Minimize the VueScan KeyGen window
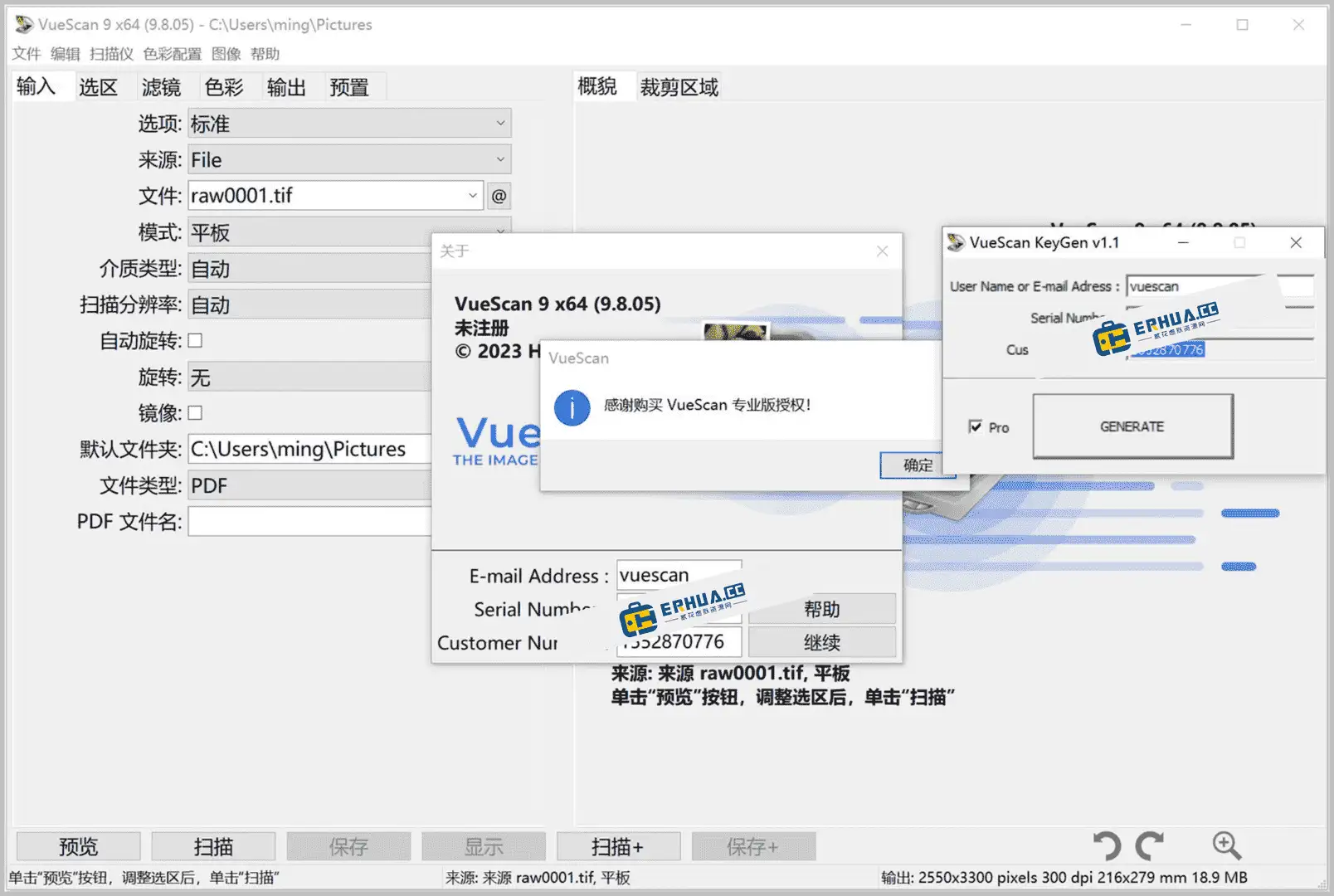Image resolution: width=1334 pixels, height=896 pixels. coord(1183,242)
